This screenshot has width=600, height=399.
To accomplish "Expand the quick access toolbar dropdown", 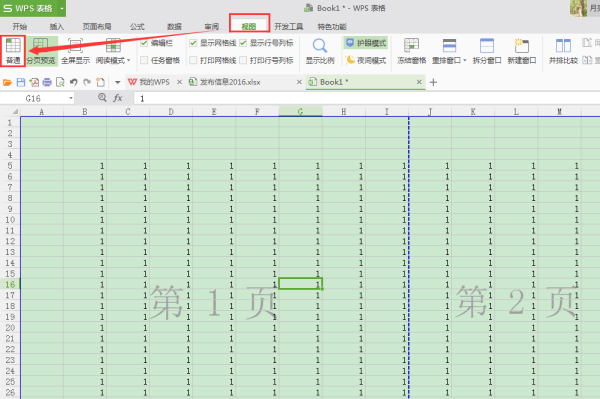I will [x=117, y=82].
